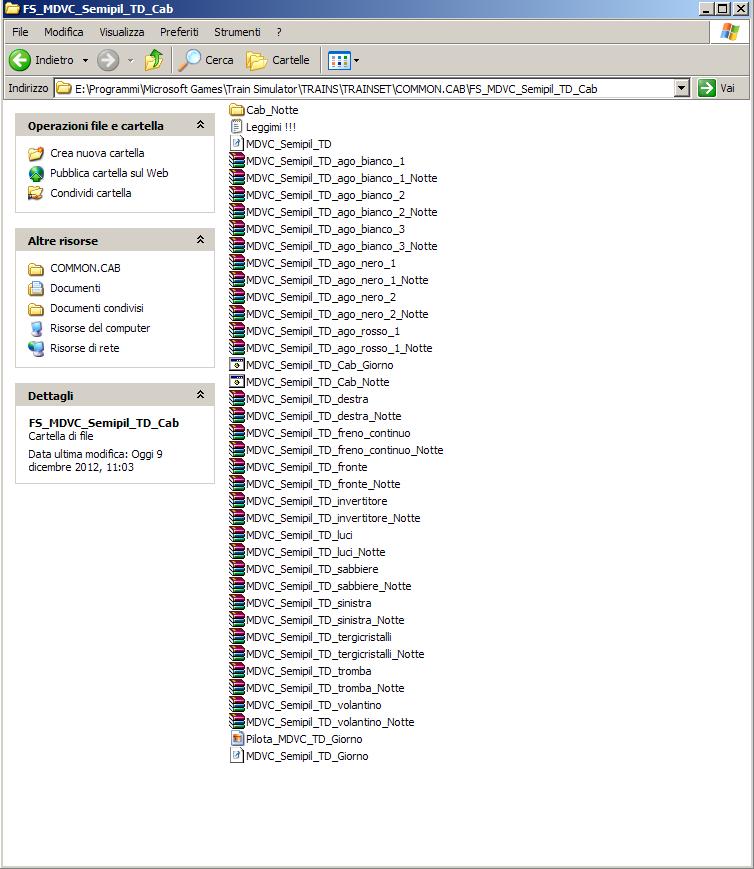The image size is (754, 869).
Task: Select MDVC_Semipil_TD_Cab_Giorno file icon
Action: click(237, 365)
